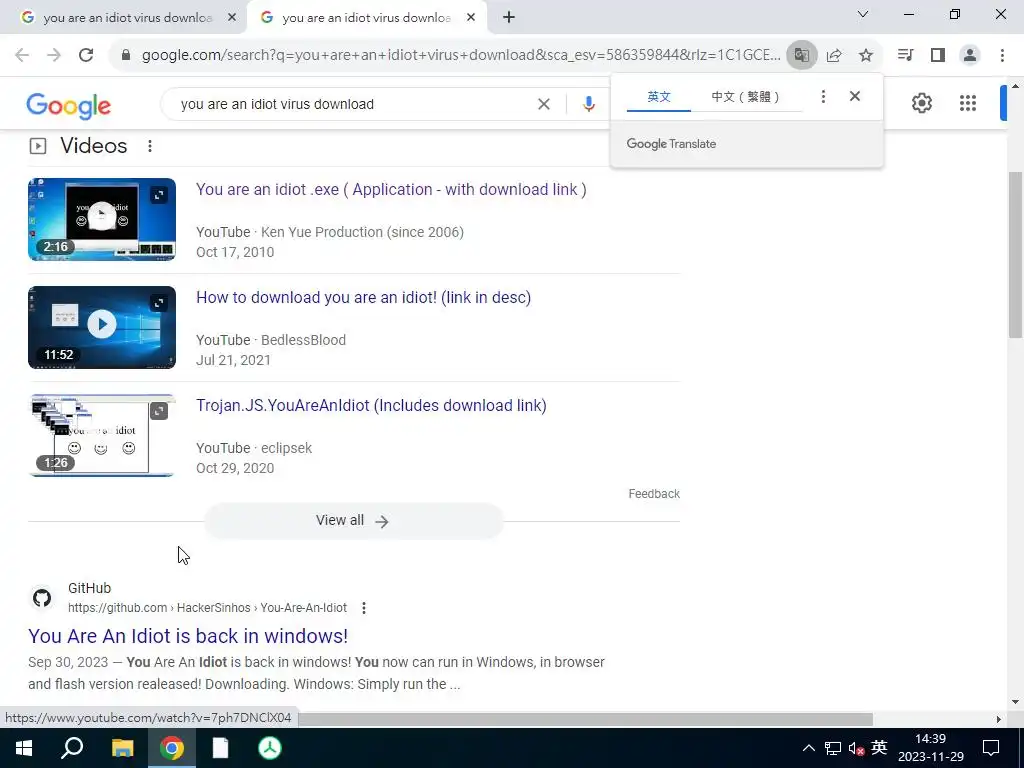Screen dimensions: 1024x768
Task: Click the scroll right arrow at bottom
Action: pos(998,719)
